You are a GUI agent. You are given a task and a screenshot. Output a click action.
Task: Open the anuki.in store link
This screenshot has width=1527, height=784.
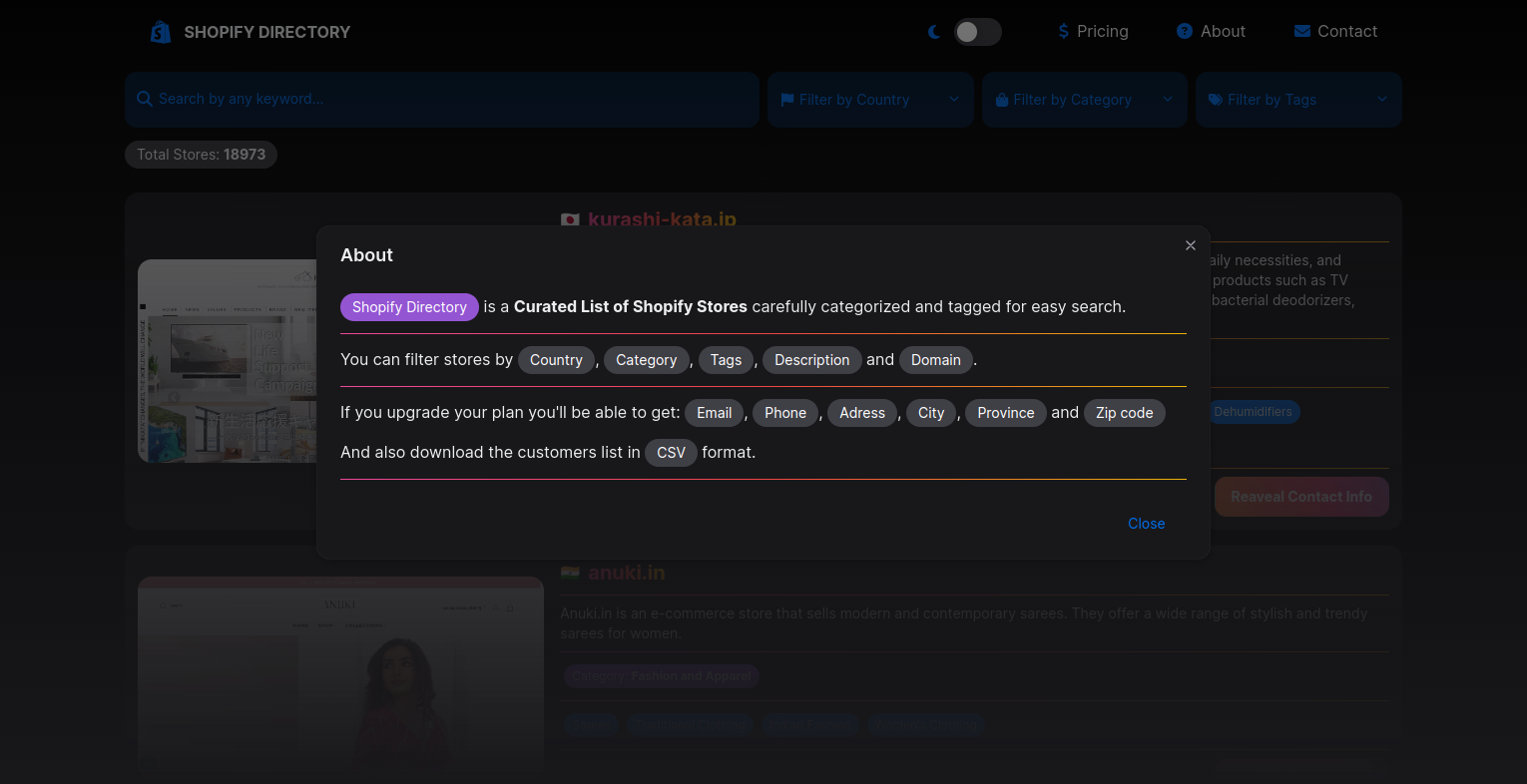click(x=626, y=573)
